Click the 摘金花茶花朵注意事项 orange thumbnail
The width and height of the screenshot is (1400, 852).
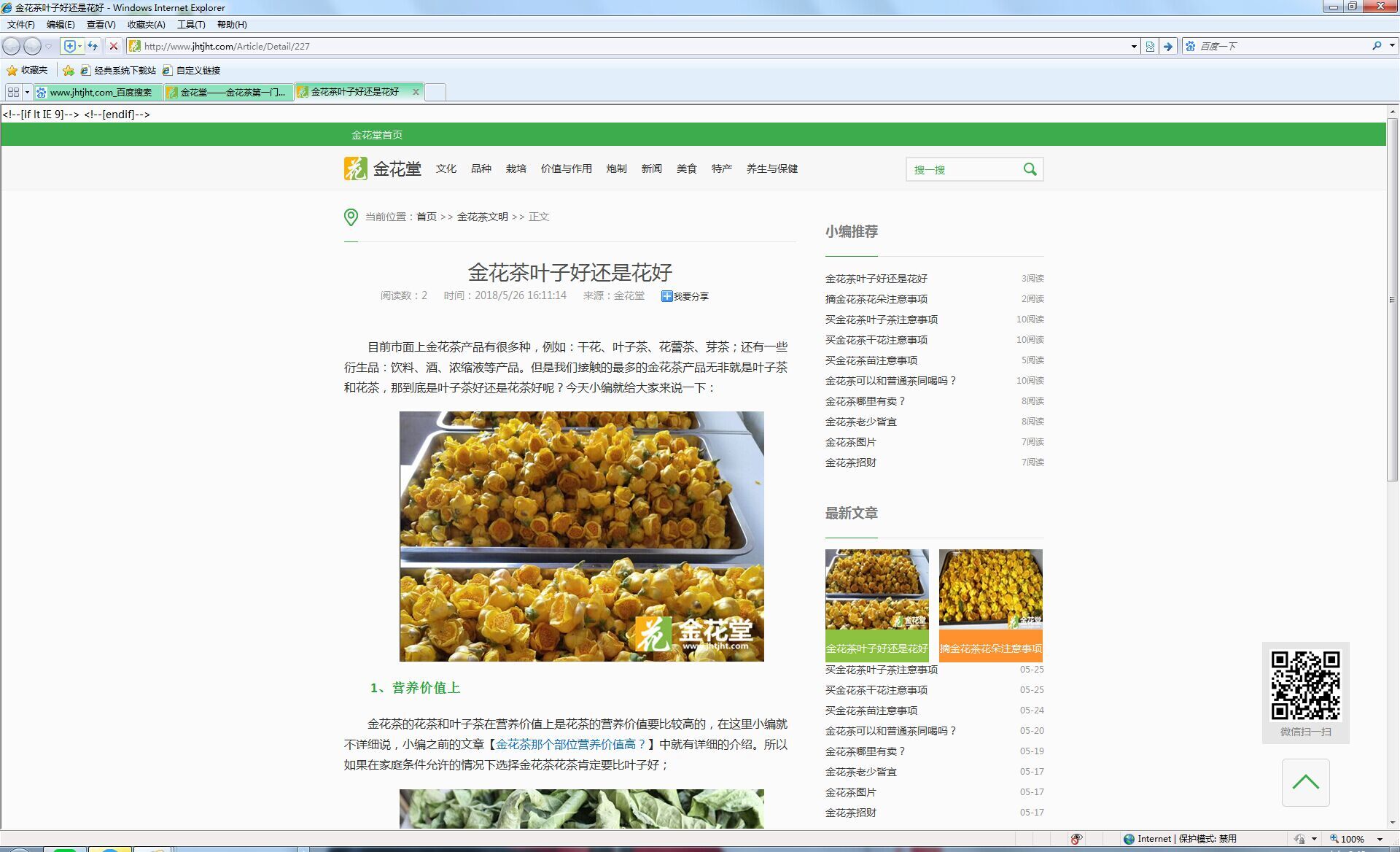[x=991, y=605]
